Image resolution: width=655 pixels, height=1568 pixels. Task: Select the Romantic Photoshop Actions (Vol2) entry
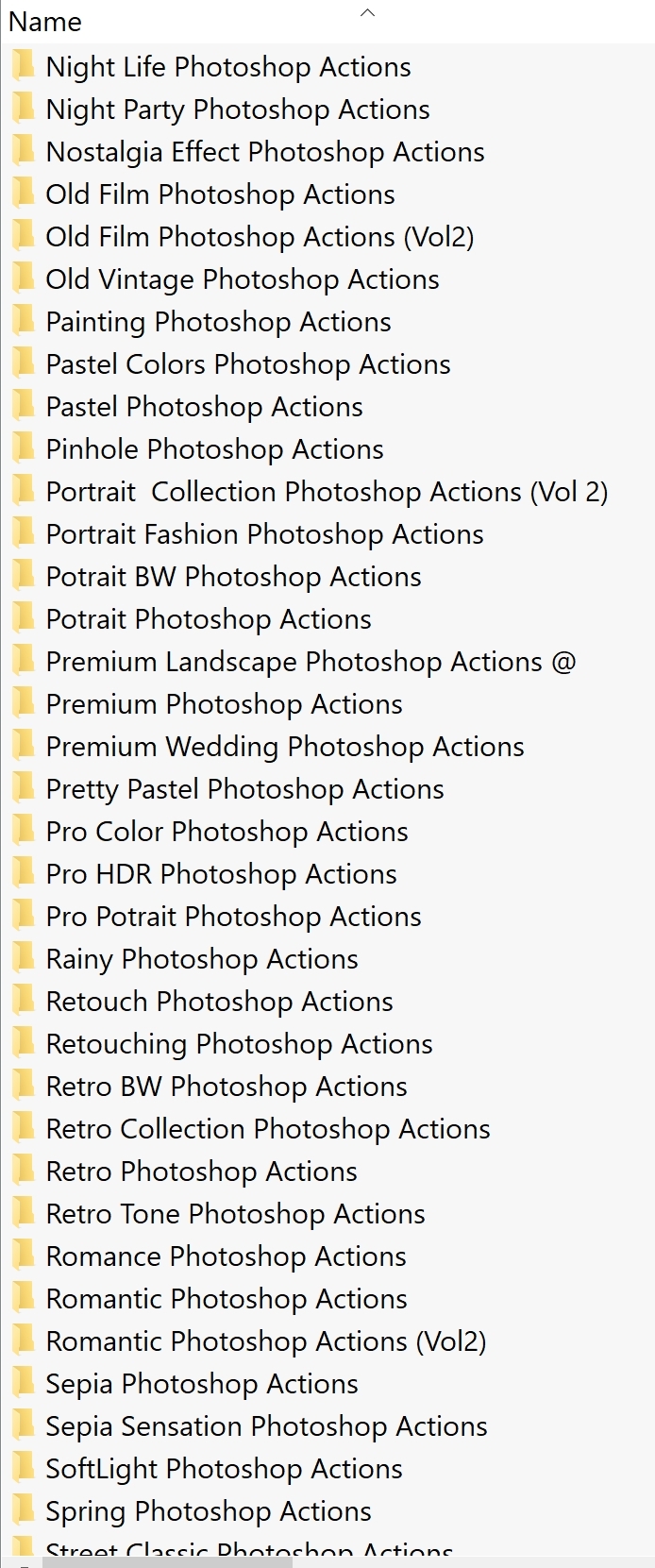click(x=266, y=1340)
